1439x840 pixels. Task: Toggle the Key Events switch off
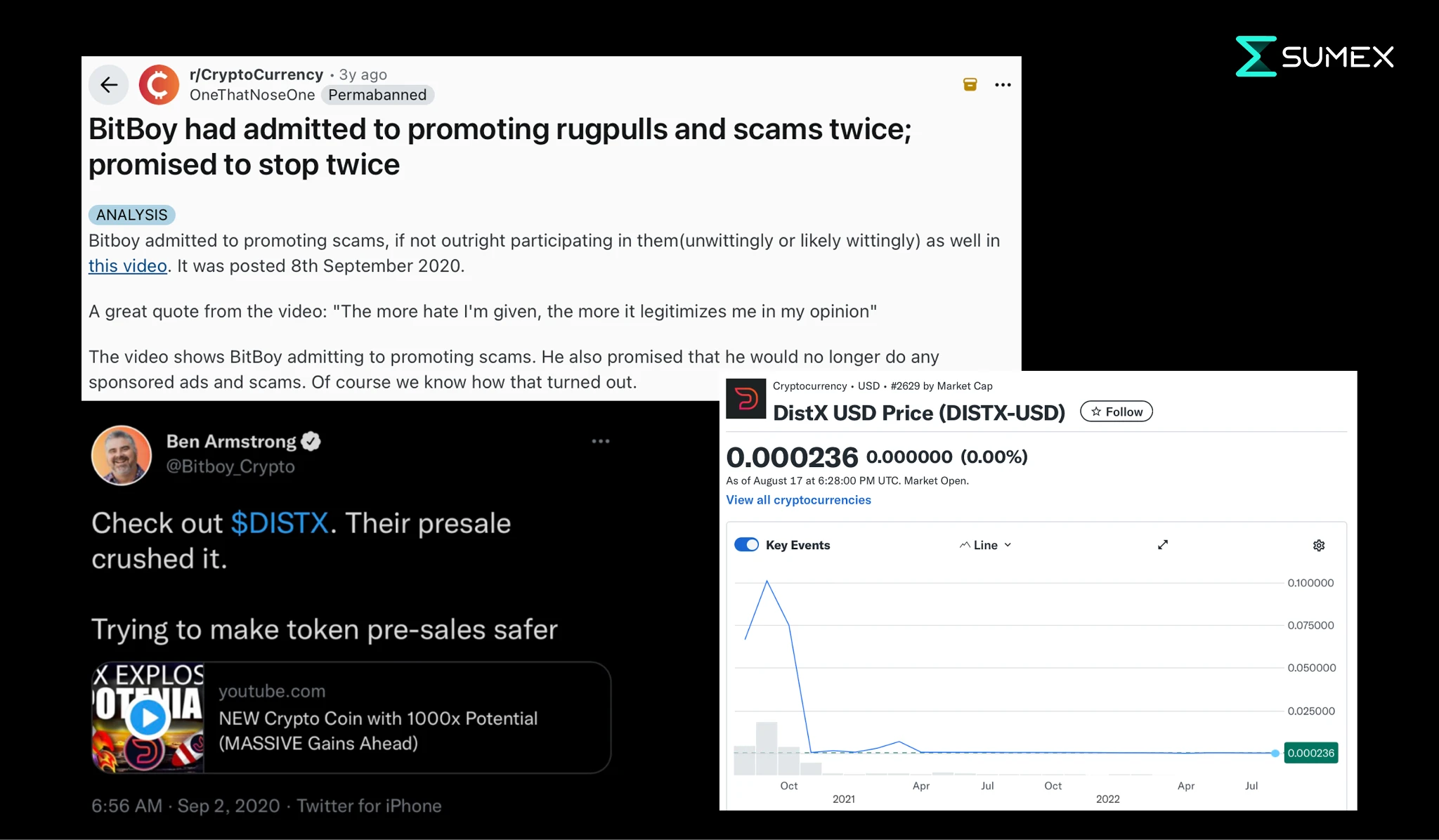[746, 545]
